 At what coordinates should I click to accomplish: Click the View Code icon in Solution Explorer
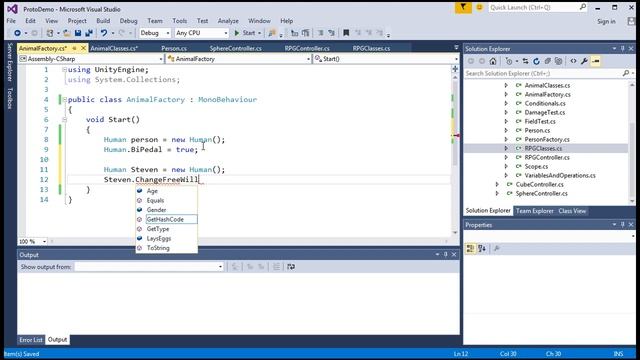pos(573,61)
